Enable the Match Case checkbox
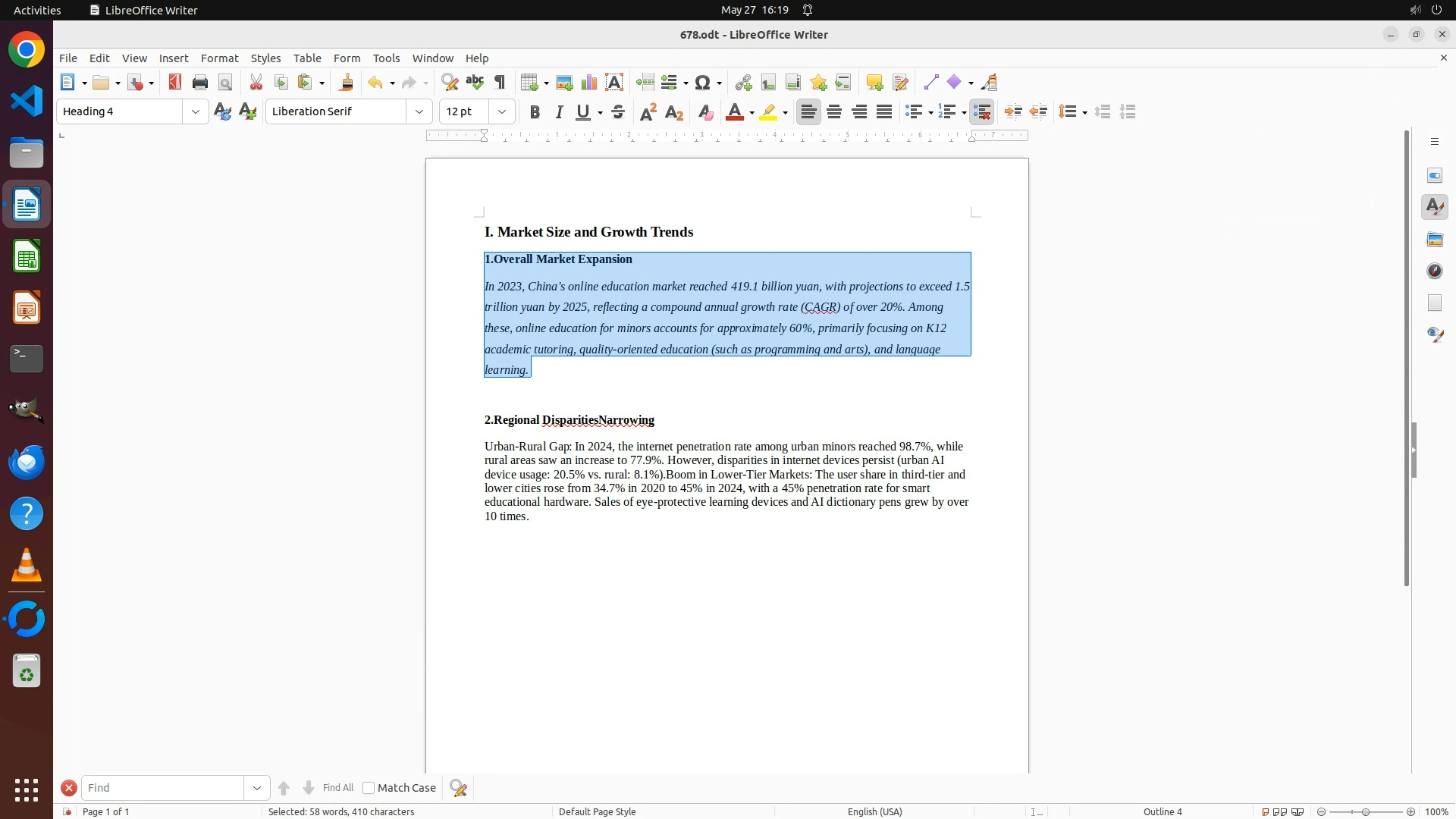1456x819 pixels. pyautogui.click(x=369, y=788)
